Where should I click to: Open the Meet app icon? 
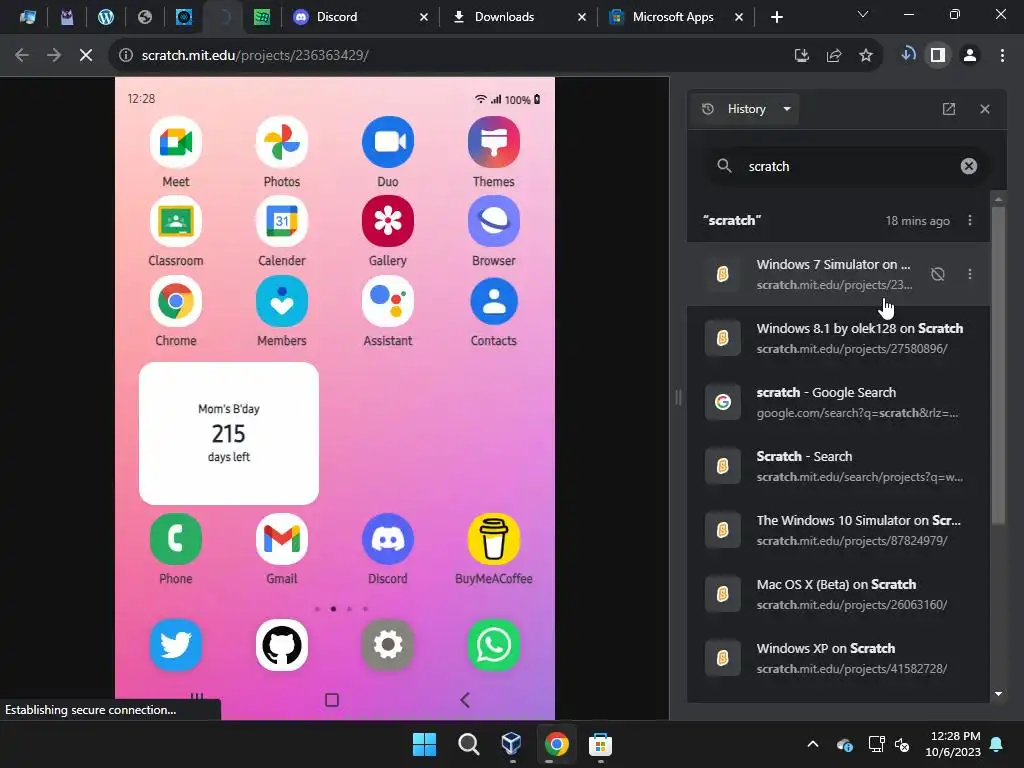tap(176, 142)
